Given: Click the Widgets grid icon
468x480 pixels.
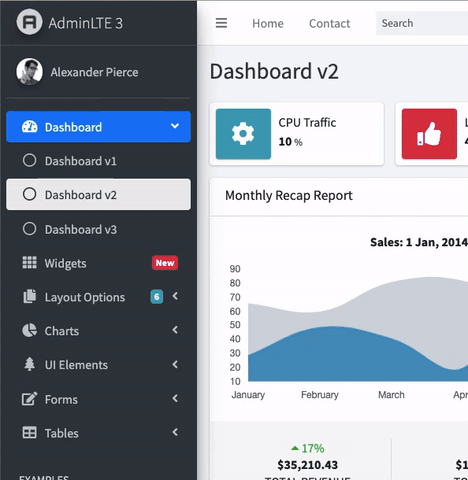Looking at the screenshot, I should tap(30, 263).
